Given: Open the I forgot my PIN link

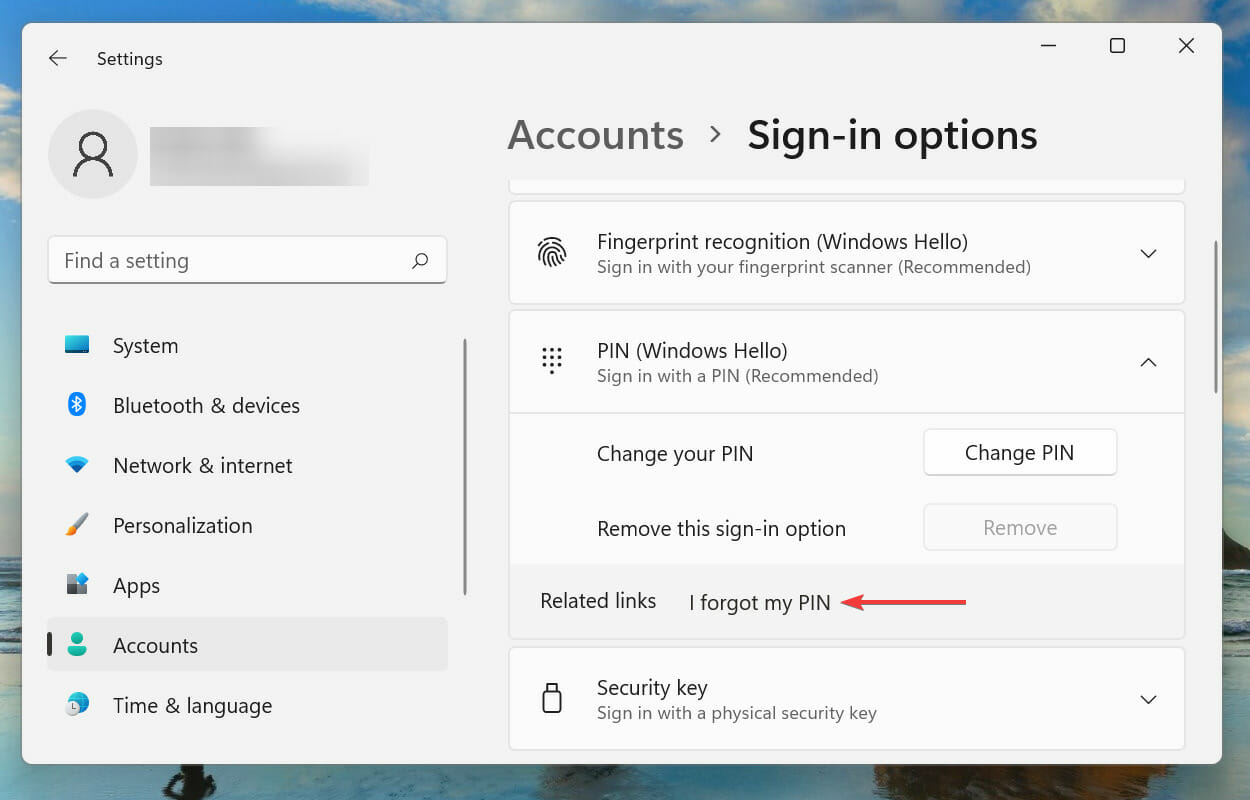Looking at the screenshot, I should click(760, 603).
